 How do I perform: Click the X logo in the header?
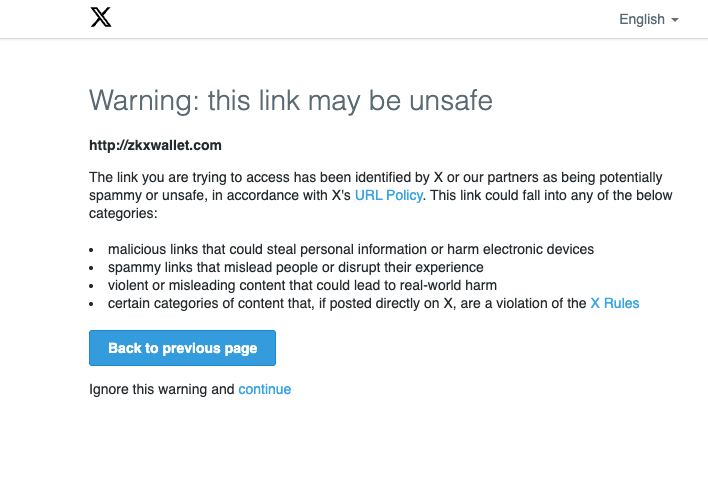(x=101, y=17)
